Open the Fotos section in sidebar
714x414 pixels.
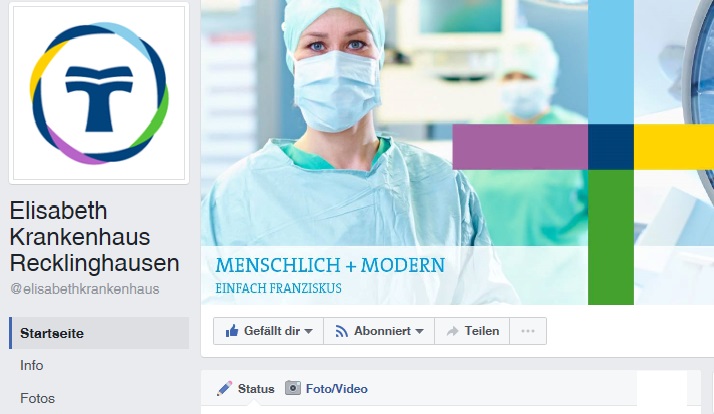[37, 398]
